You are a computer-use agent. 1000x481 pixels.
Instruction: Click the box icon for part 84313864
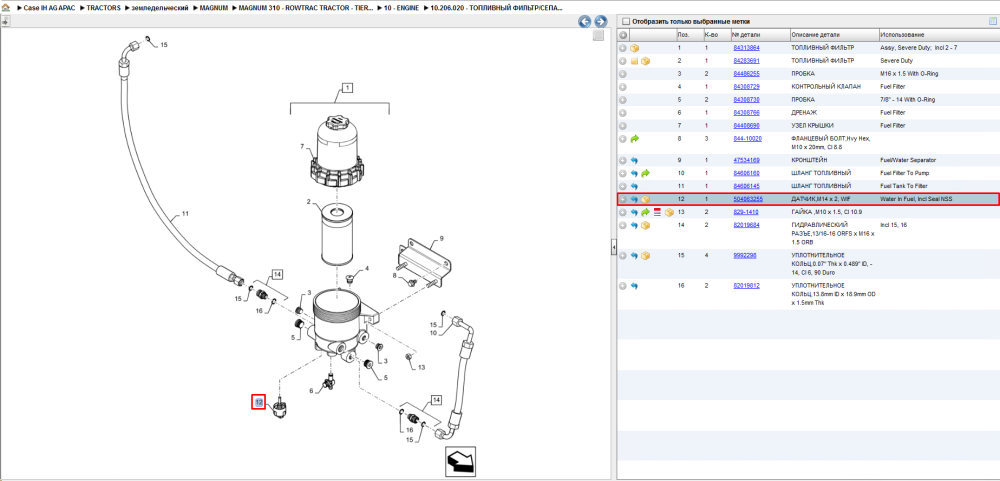coord(635,48)
